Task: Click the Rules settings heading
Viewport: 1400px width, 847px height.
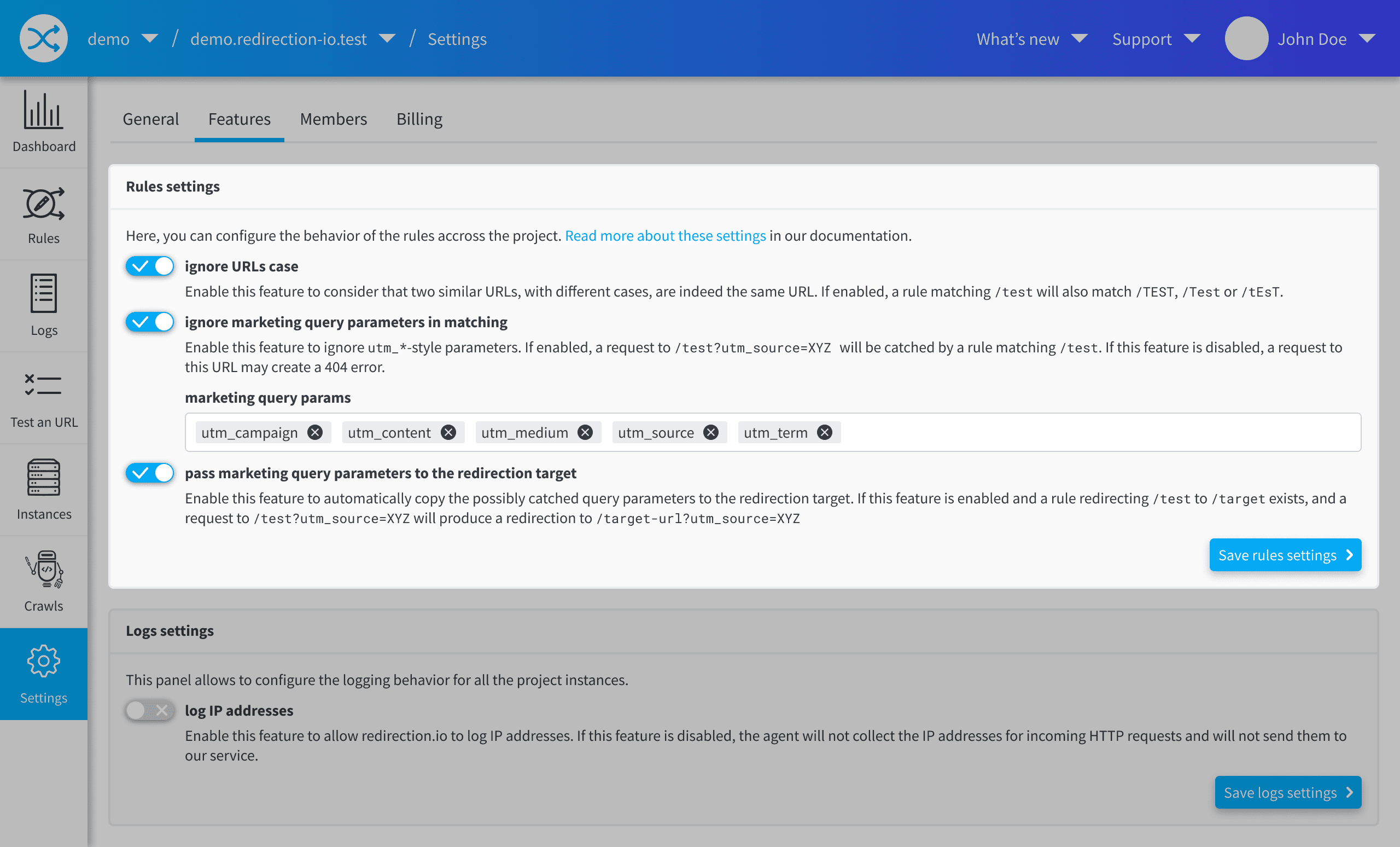Action: (x=173, y=186)
